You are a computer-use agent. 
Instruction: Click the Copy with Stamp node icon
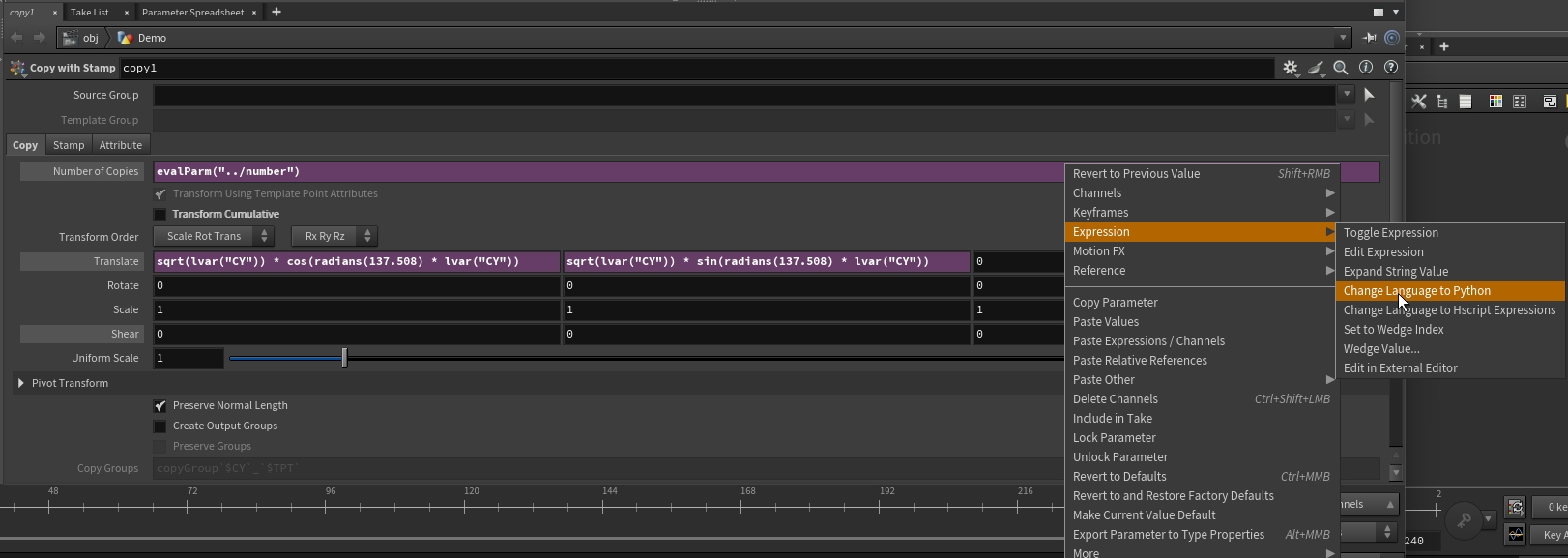pos(17,68)
